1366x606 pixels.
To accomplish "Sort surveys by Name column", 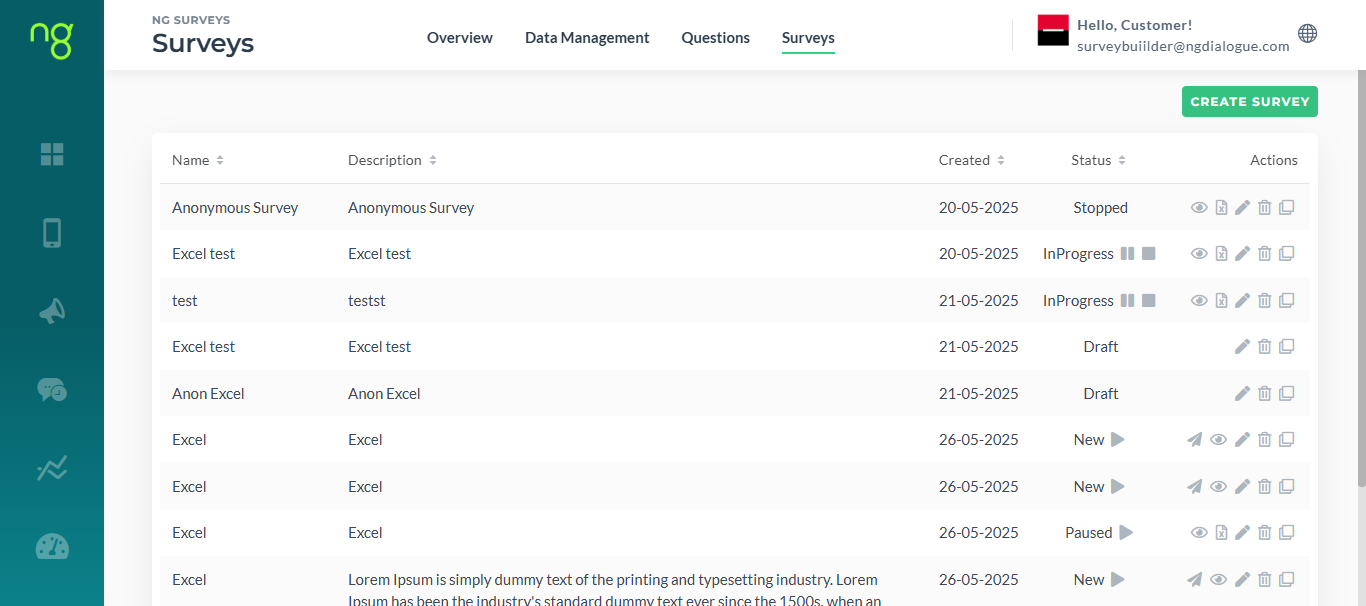I will 198,160.
